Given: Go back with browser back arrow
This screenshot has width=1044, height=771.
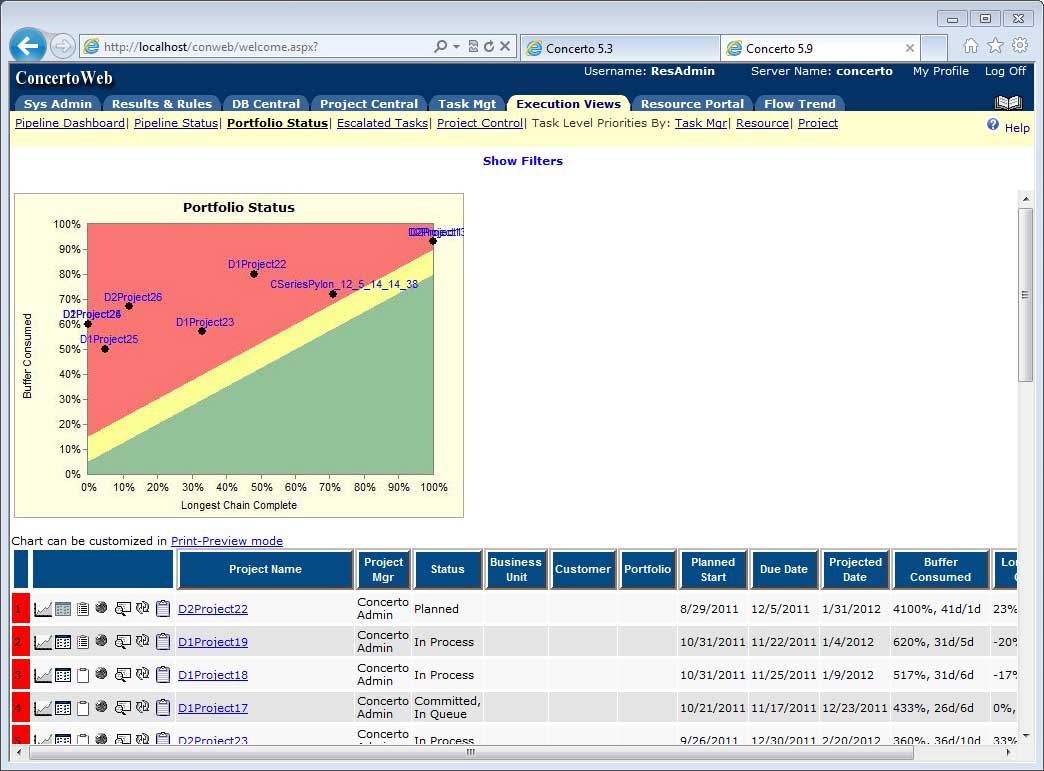Looking at the screenshot, I should click(28, 46).
